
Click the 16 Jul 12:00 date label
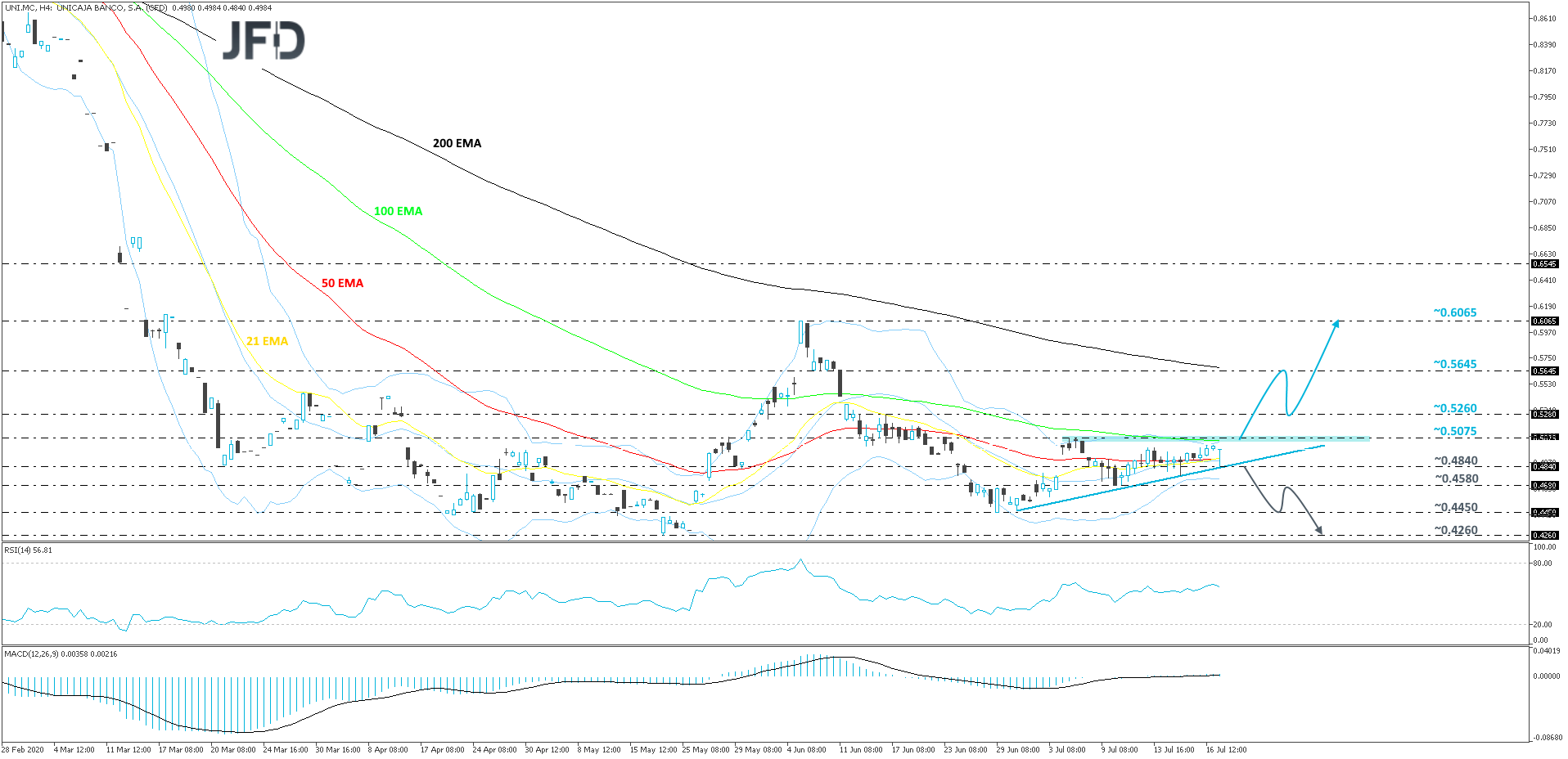(x=1226, y=749)
